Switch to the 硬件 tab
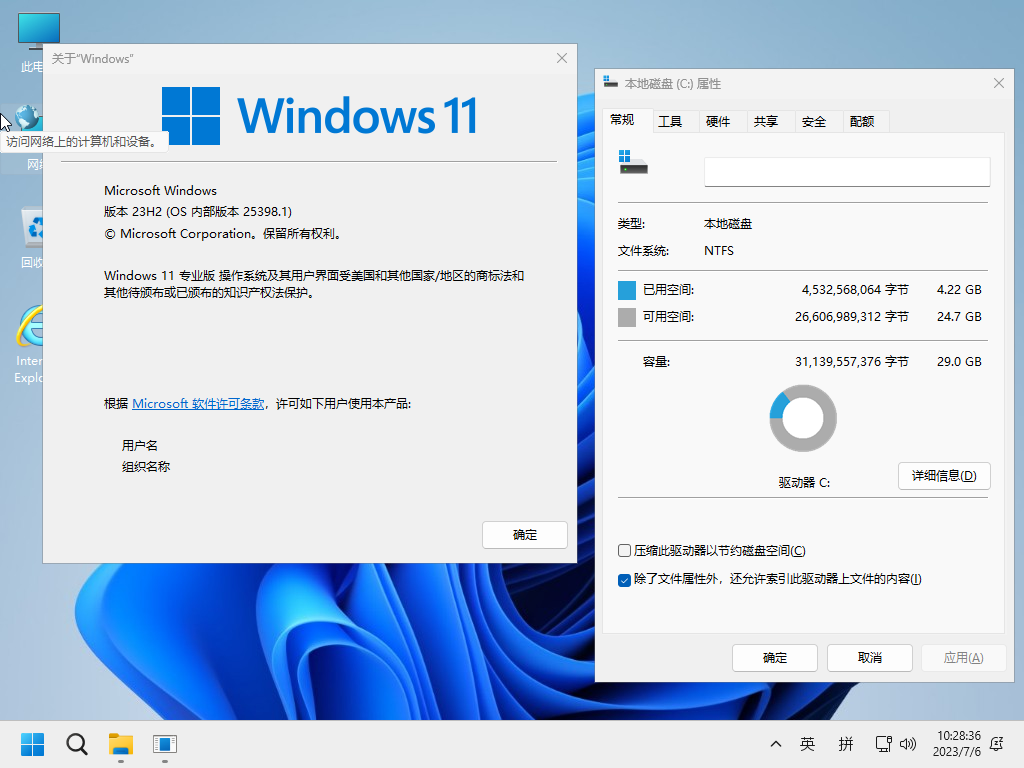Viewport: 1024px width, 768px height. [x=718, y=121]
